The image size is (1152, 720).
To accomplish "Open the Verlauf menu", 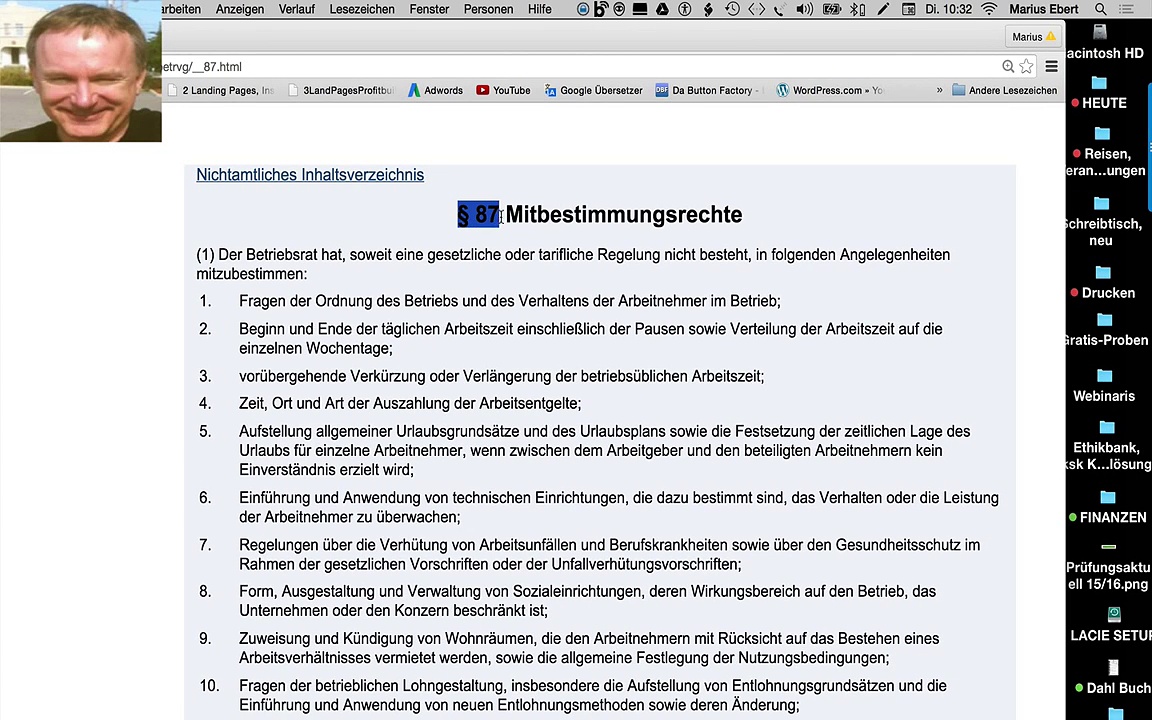I will [296, 9].
